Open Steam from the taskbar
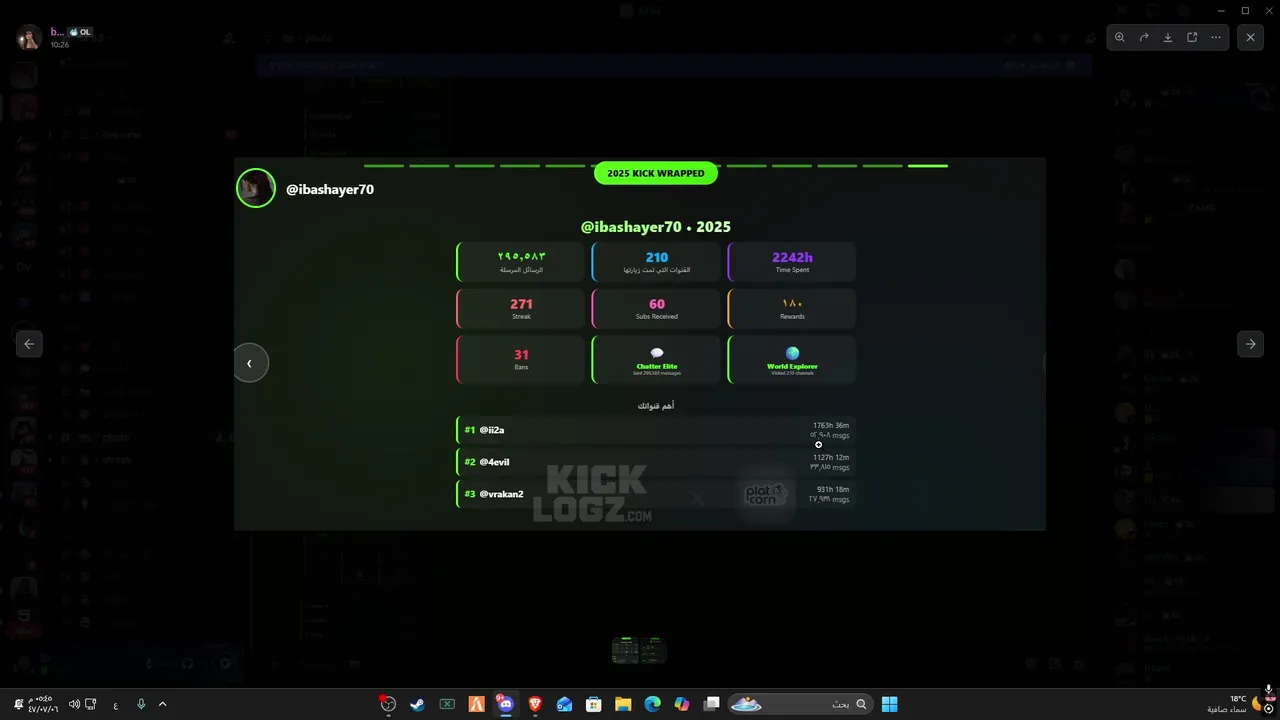This screenshot has width=1280, height=720. (417, 704)
